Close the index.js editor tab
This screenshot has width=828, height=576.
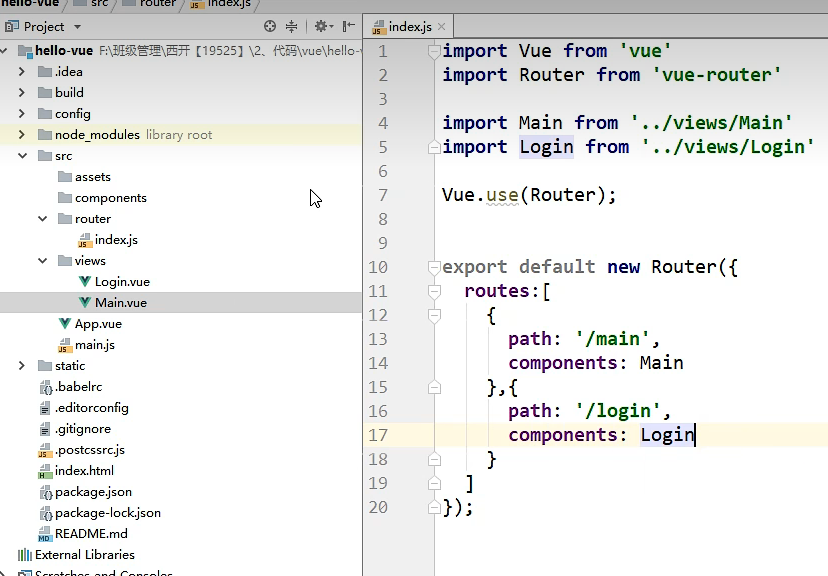(x=441, y=26)
